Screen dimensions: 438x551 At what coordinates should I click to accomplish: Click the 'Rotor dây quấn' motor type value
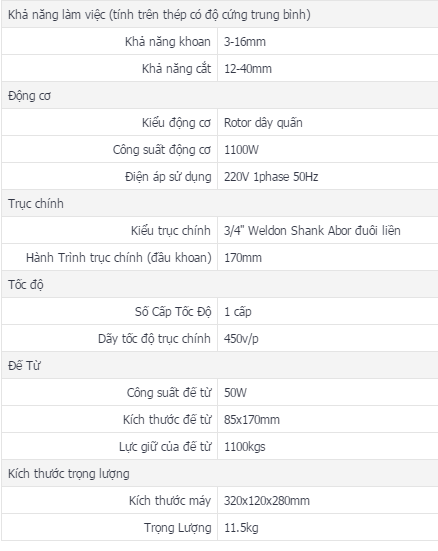coord(263,123)
